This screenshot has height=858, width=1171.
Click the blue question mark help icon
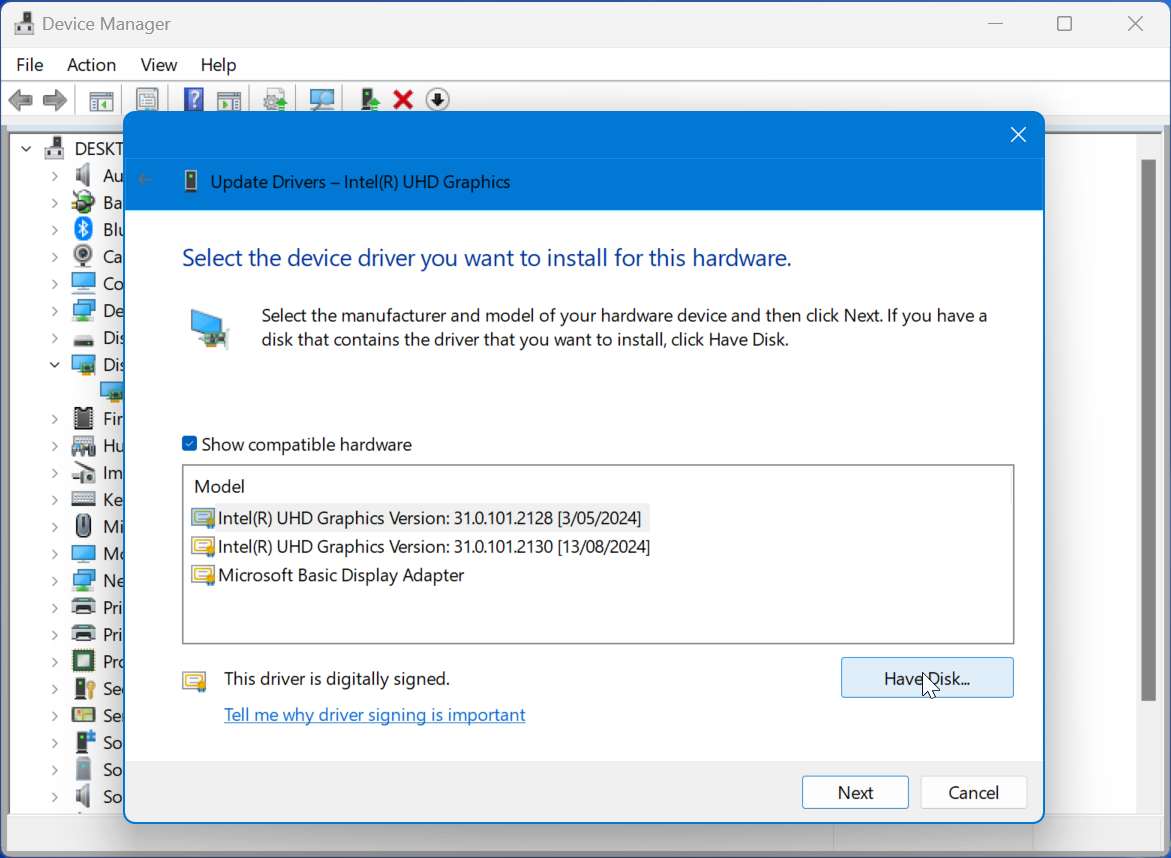coord(193,99)
